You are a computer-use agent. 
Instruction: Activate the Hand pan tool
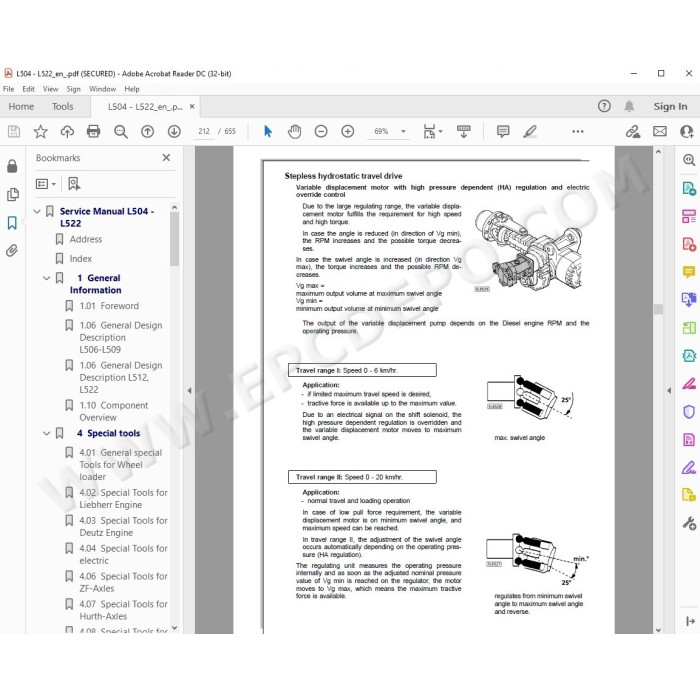(x=295, y=131)
